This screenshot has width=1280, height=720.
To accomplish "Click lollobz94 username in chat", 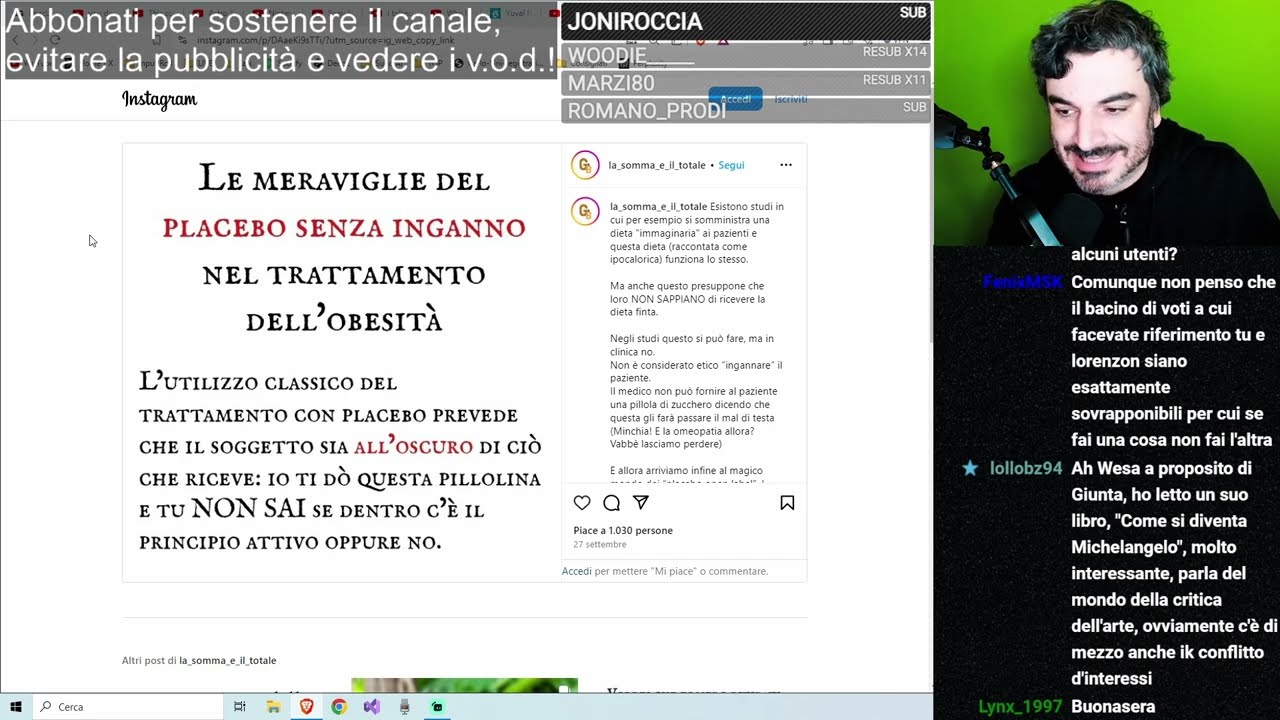I will click(x=1026, y=468).
